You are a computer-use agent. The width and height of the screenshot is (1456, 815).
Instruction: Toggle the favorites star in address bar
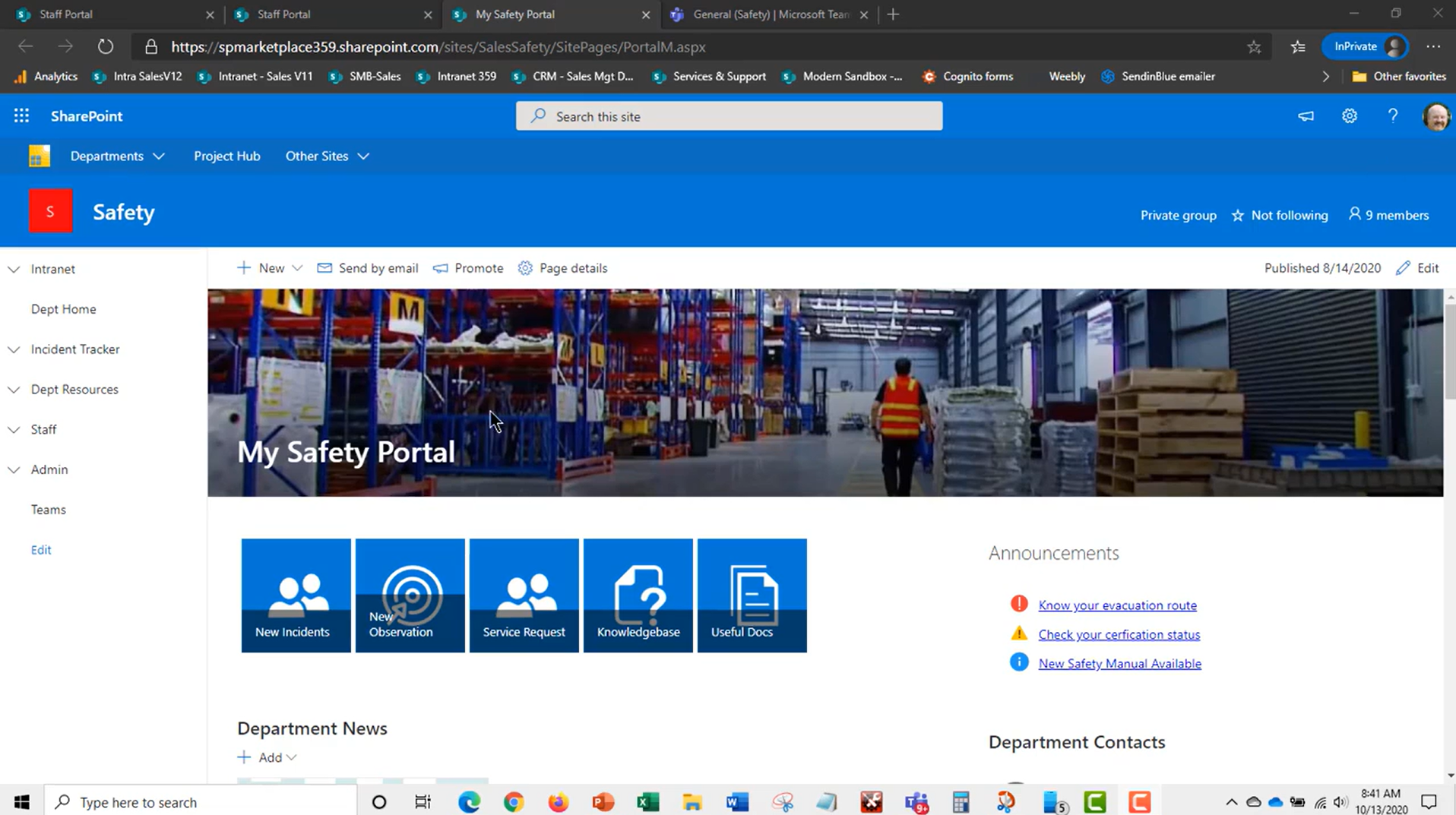point(1255,46)
